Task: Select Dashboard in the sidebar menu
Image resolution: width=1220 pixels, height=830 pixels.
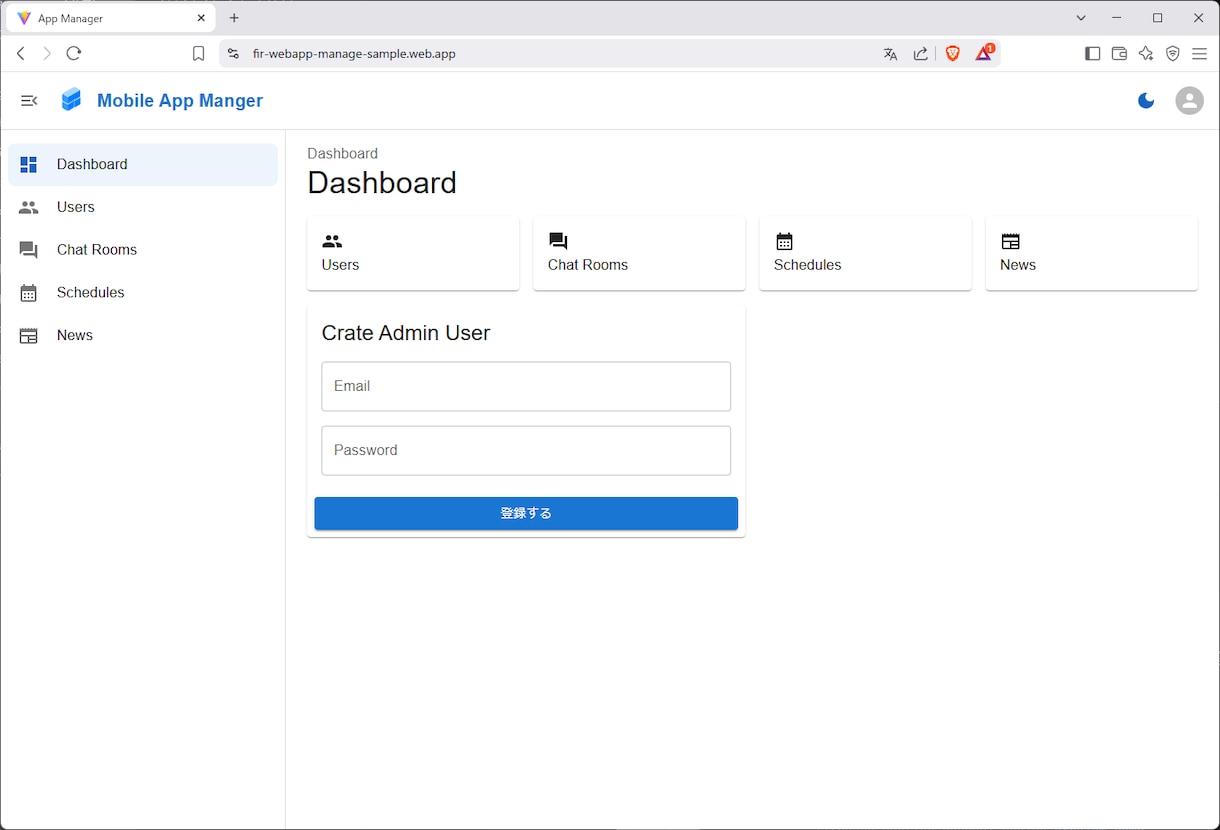Action: [x=143, y=164]
